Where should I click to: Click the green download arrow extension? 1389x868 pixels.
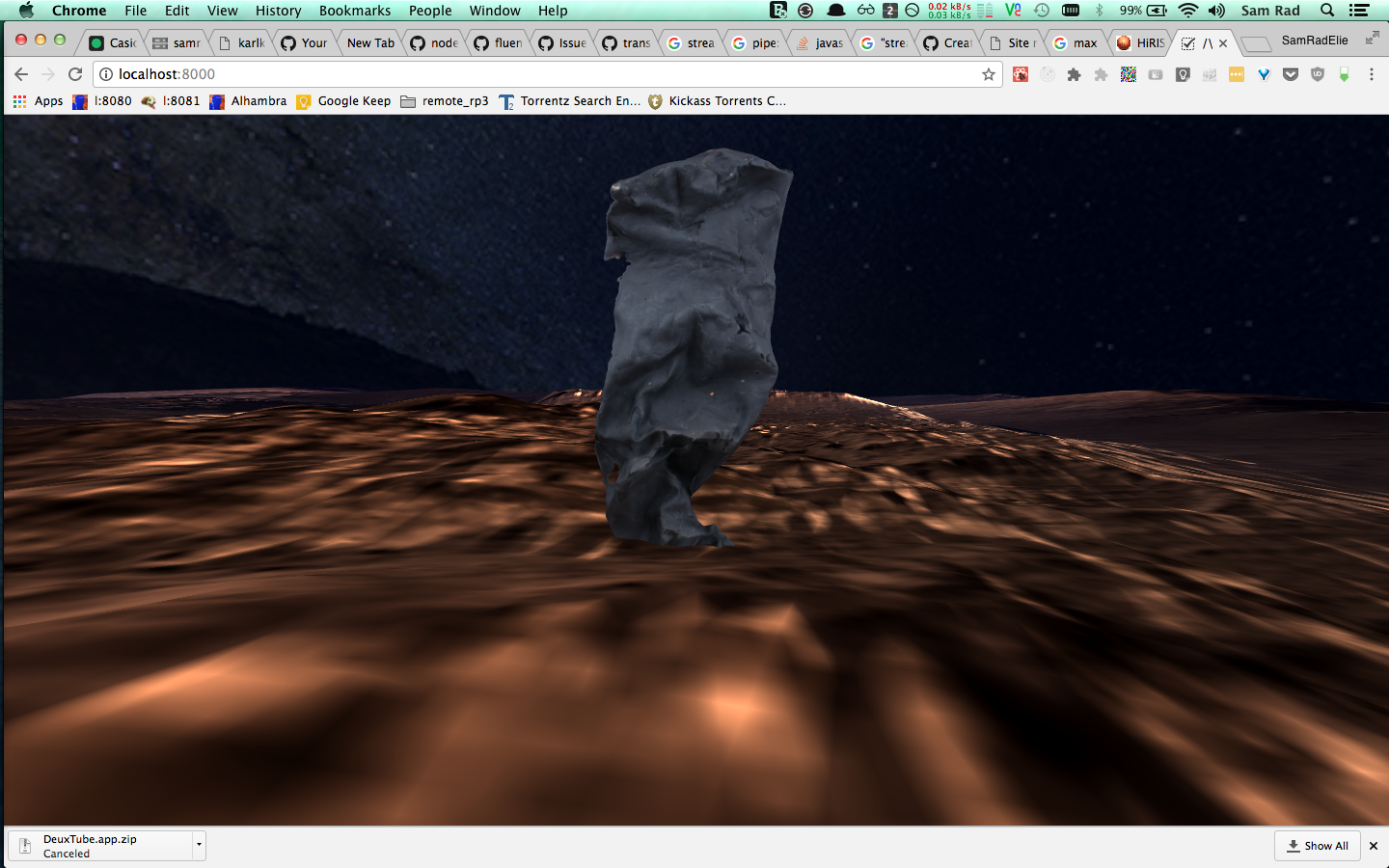(1344, 74)
